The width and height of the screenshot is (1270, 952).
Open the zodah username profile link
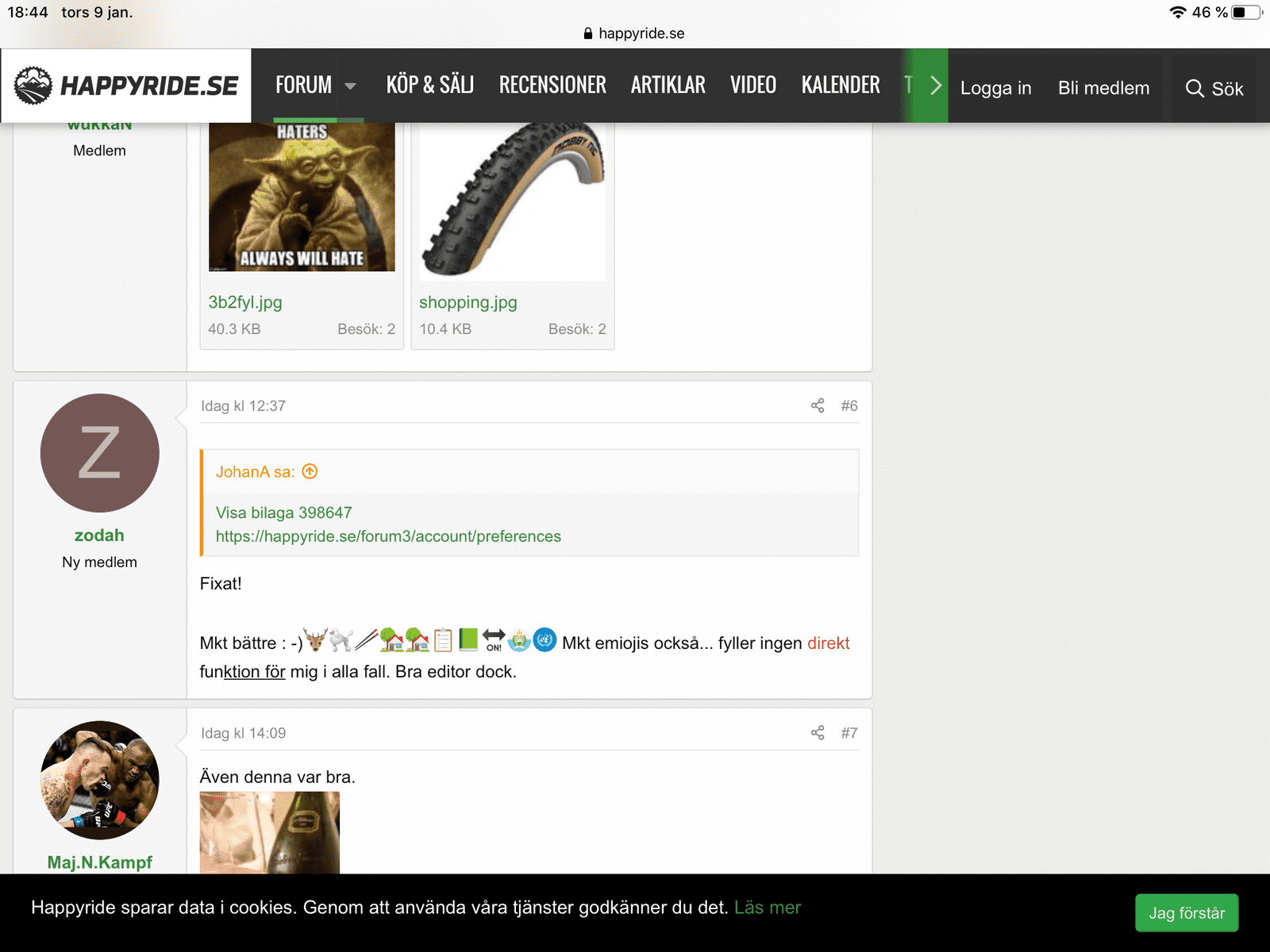click(x=99, y=535)
